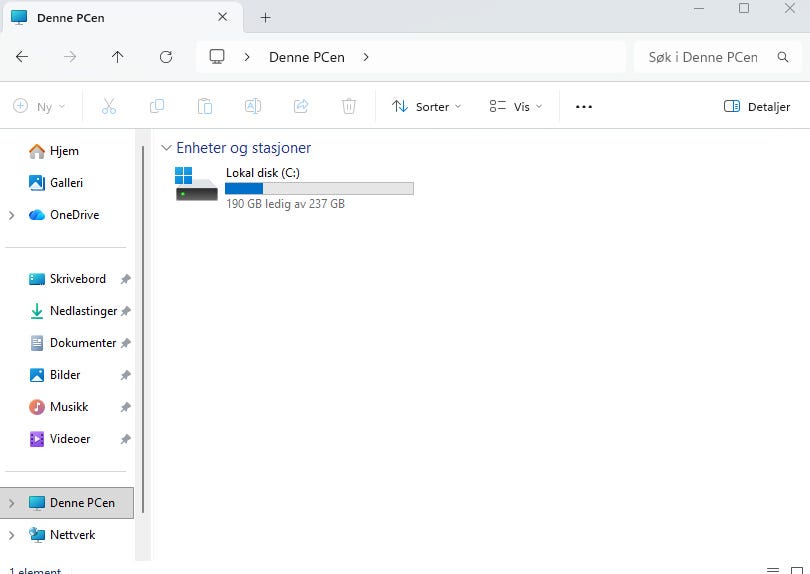Expand the OneDrive tree node
Viewport: 810px width, 574px height.
(11, 215)
